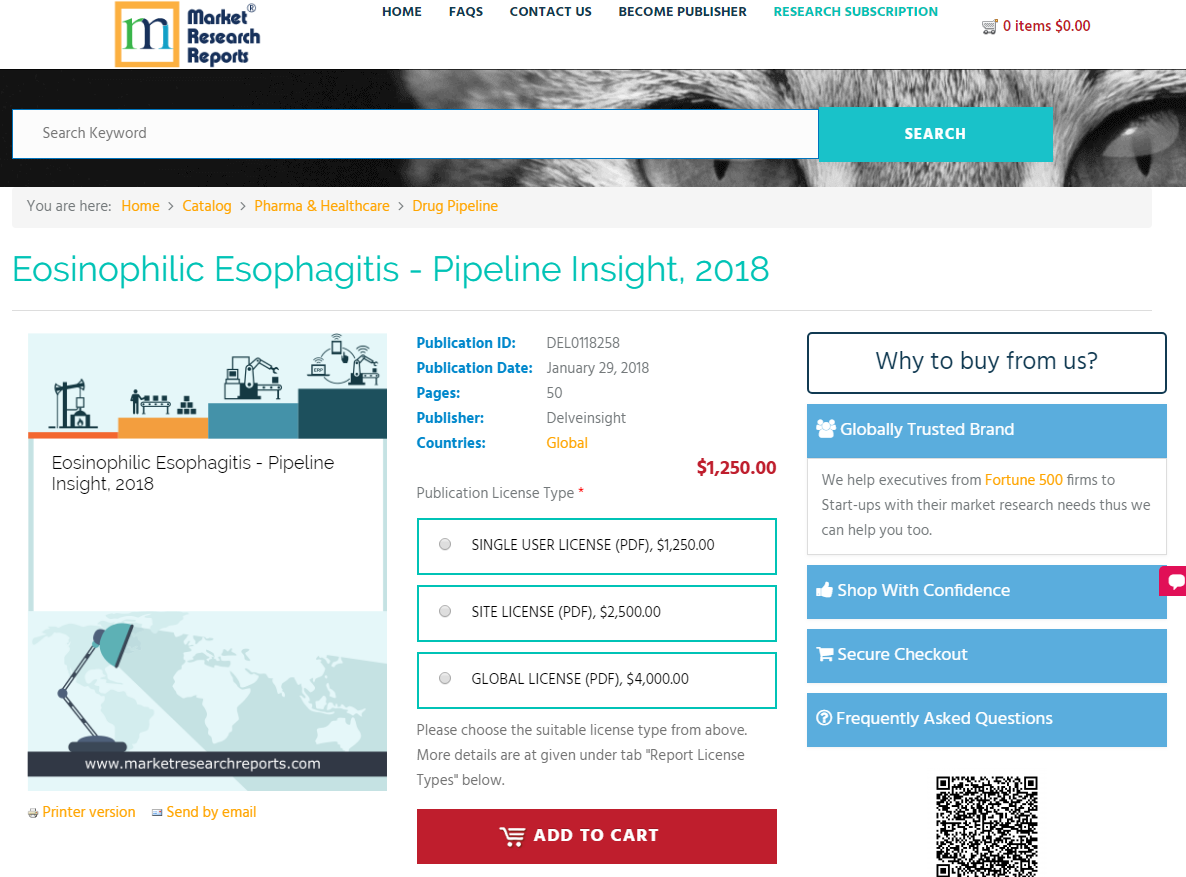
Task: Click the question mark icon in FAQ panel
Action: coord(824,718)
